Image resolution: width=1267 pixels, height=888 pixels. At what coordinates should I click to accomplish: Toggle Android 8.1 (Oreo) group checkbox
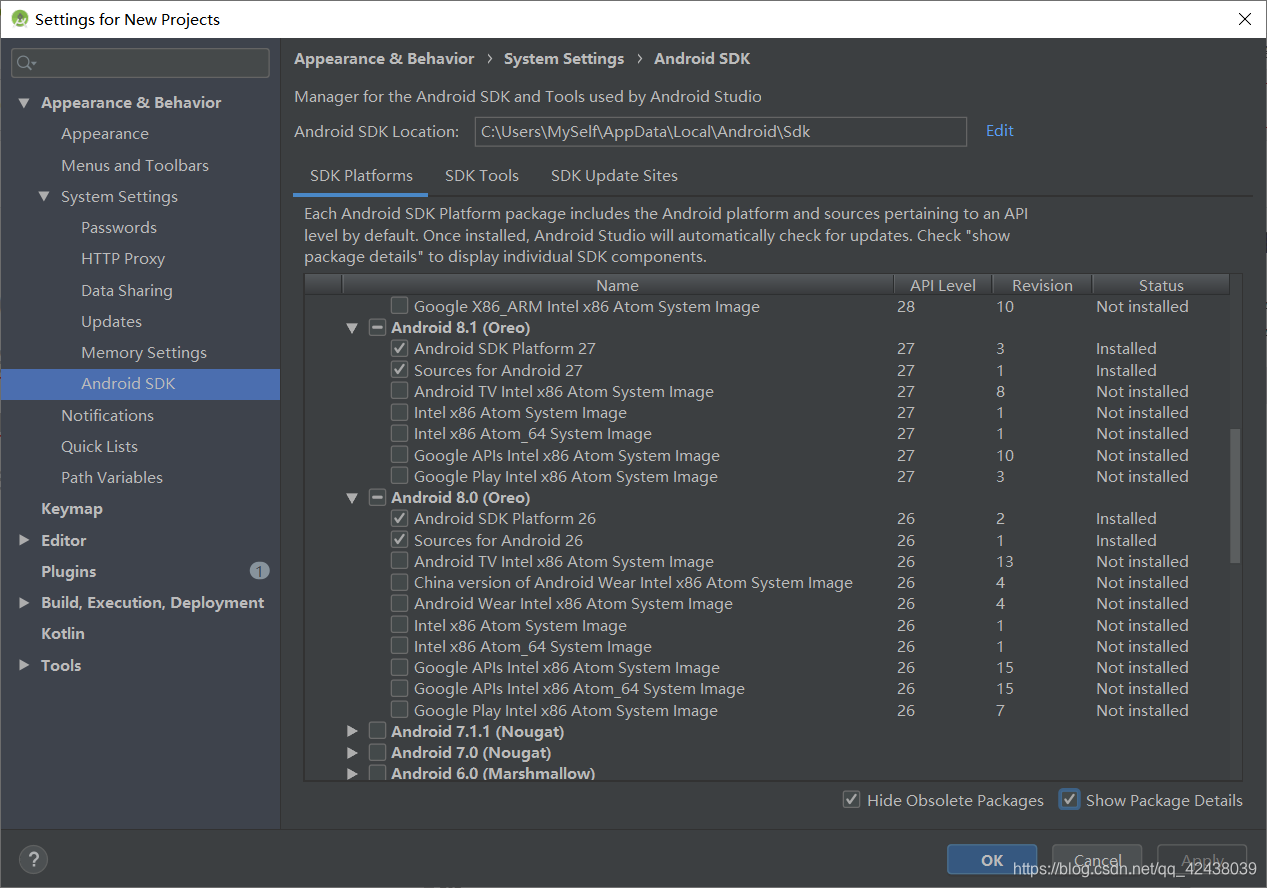pos(377,327)
